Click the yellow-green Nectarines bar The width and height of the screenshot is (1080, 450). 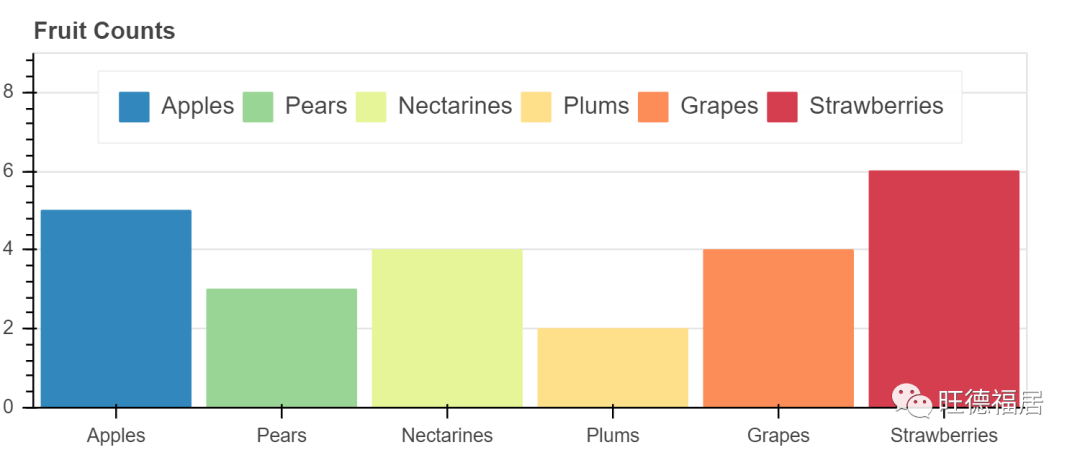click(447, 328)
